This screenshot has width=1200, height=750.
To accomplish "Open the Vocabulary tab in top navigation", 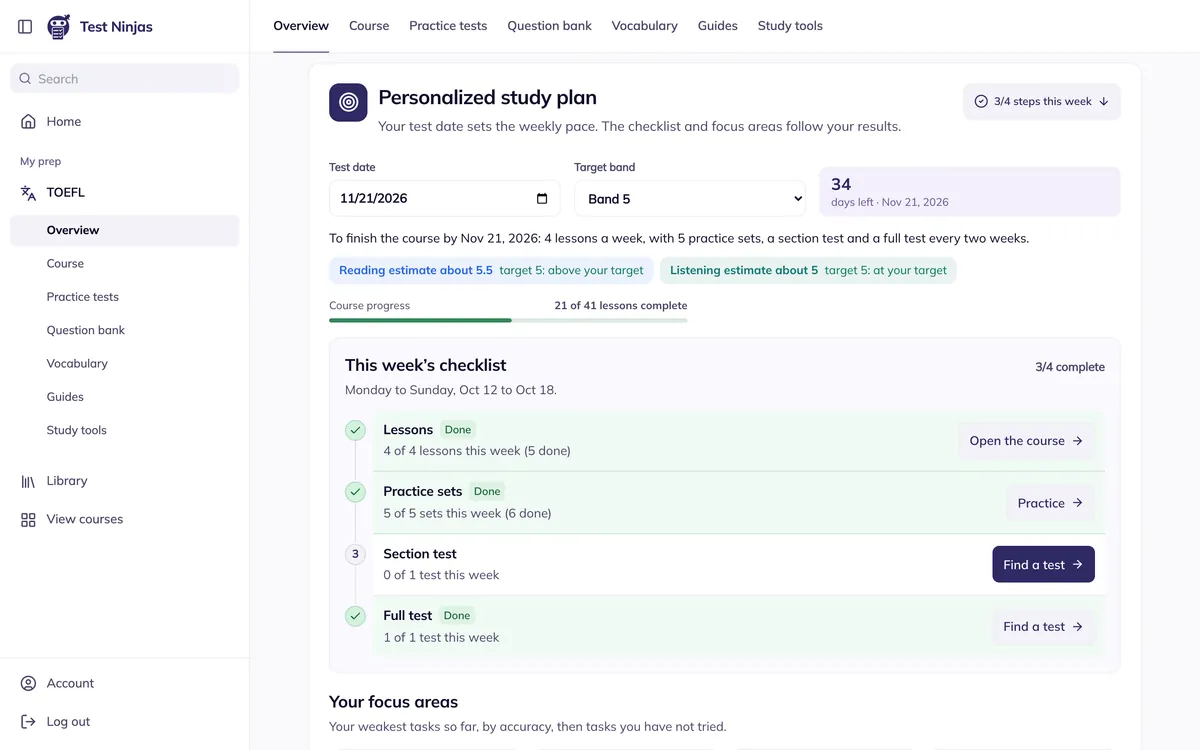I will pos(644,26).
